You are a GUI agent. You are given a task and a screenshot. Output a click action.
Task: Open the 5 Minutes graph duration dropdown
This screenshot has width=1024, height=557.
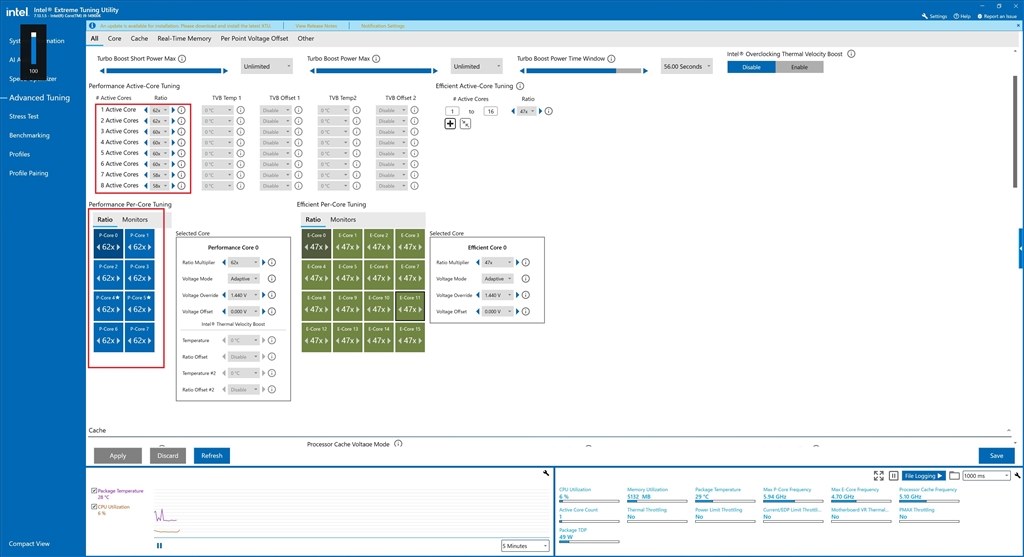tap(525, 546)
